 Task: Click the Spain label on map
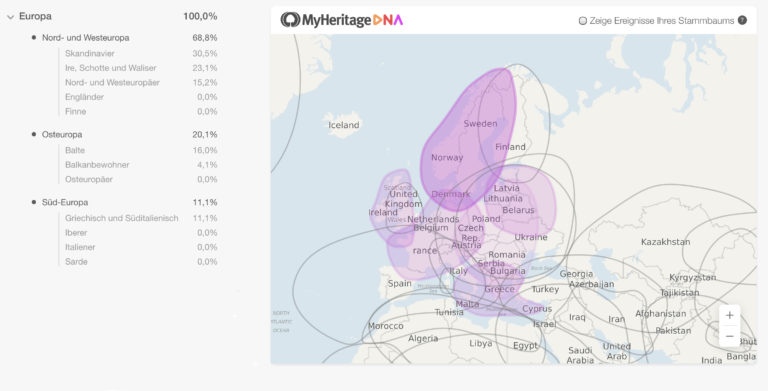click(x=399, y=283)
